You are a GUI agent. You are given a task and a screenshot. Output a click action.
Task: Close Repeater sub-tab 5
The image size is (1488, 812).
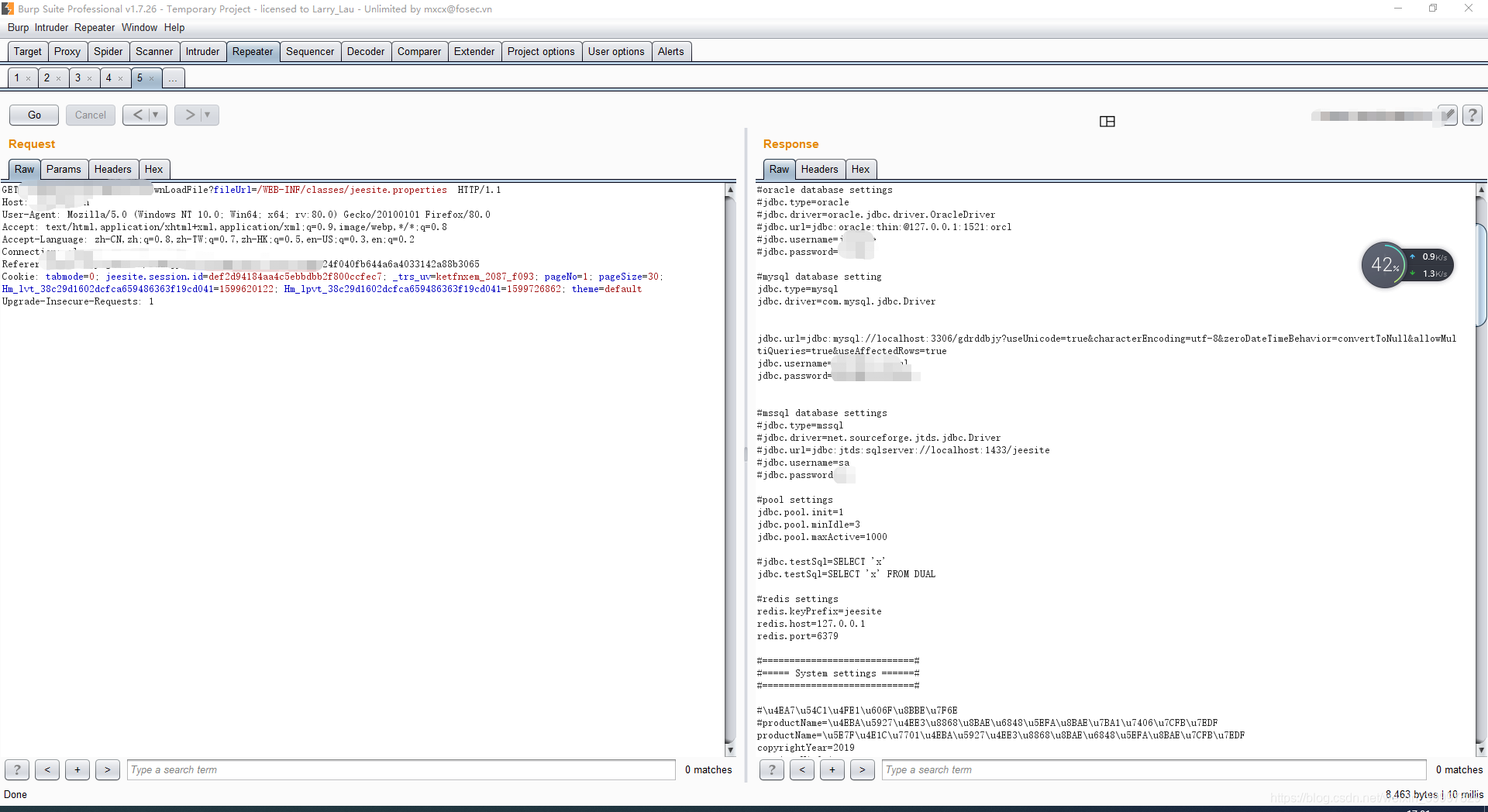pos(152,78)
